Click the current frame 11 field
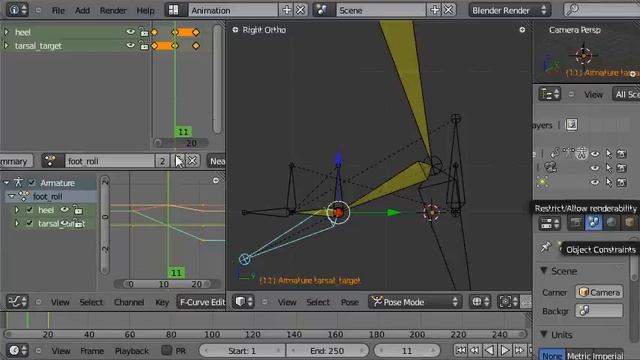 tap(407, 351)
